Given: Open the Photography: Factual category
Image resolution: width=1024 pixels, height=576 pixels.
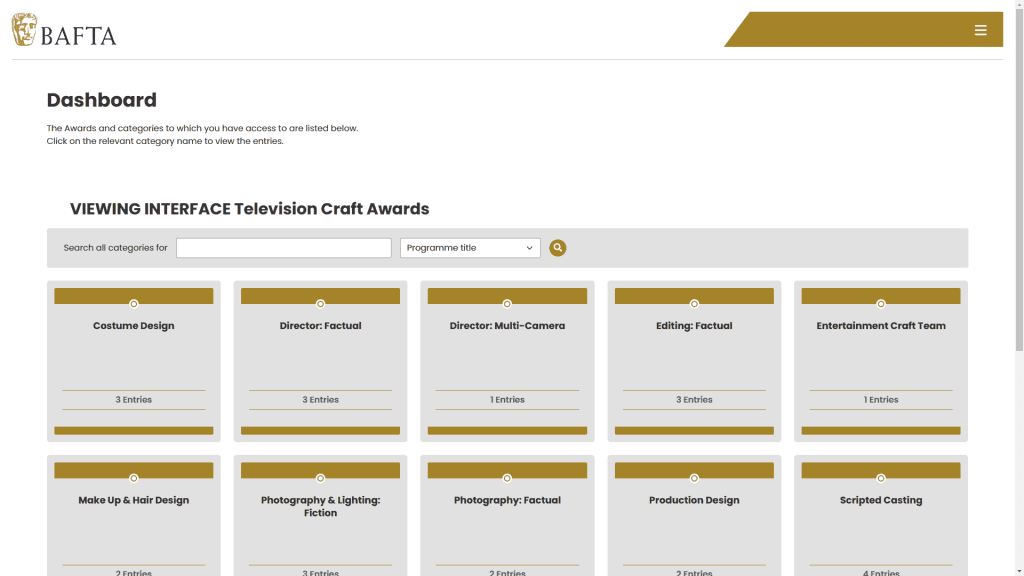Looking at the screenshot, I should tap(507, 500).
